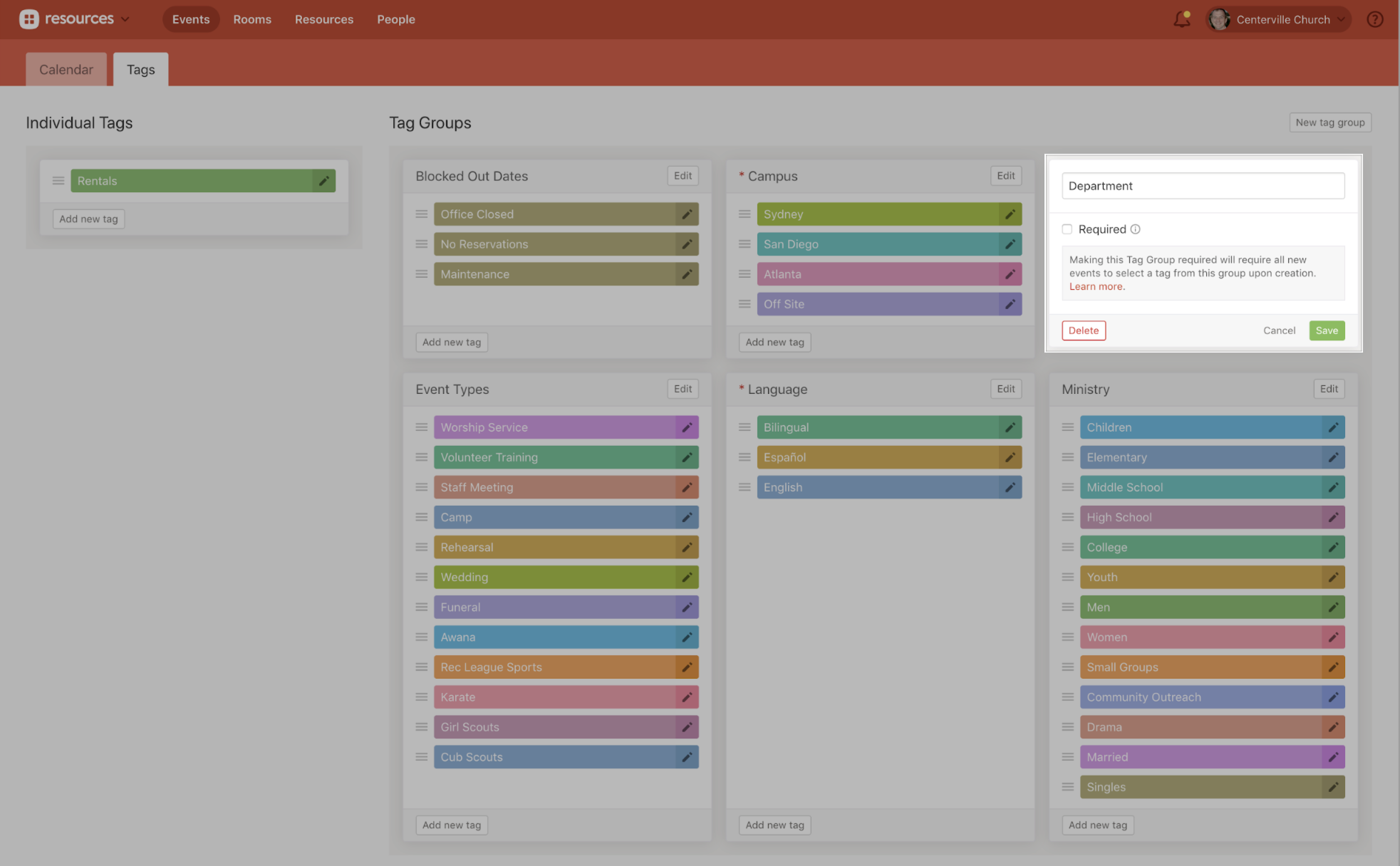The width and height of the screenshot is (1400, 866).
Task: Delete the Department tag group
Action: [1083, 330]
